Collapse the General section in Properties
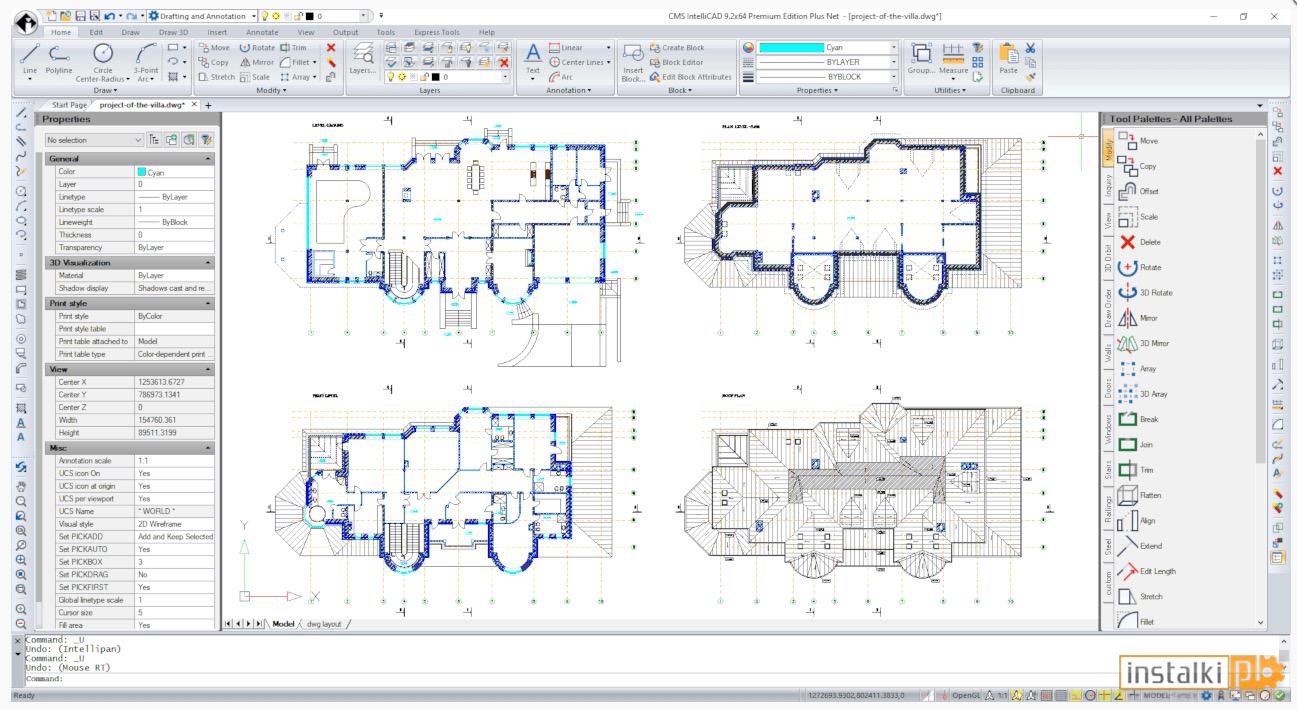Viewport: 1297px width, 710px height. pos(208,159)
